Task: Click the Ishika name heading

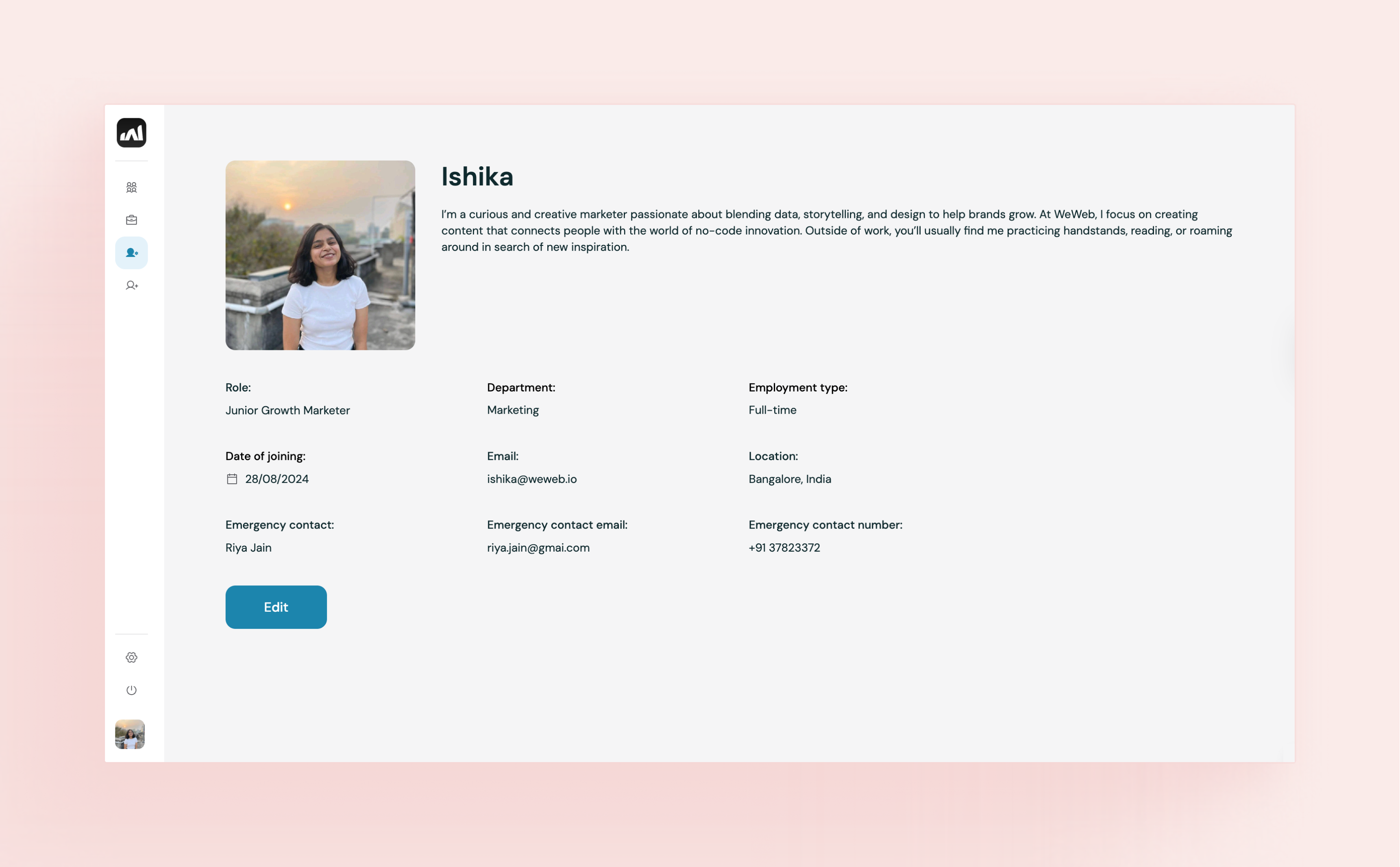Action: pos(477,176)
